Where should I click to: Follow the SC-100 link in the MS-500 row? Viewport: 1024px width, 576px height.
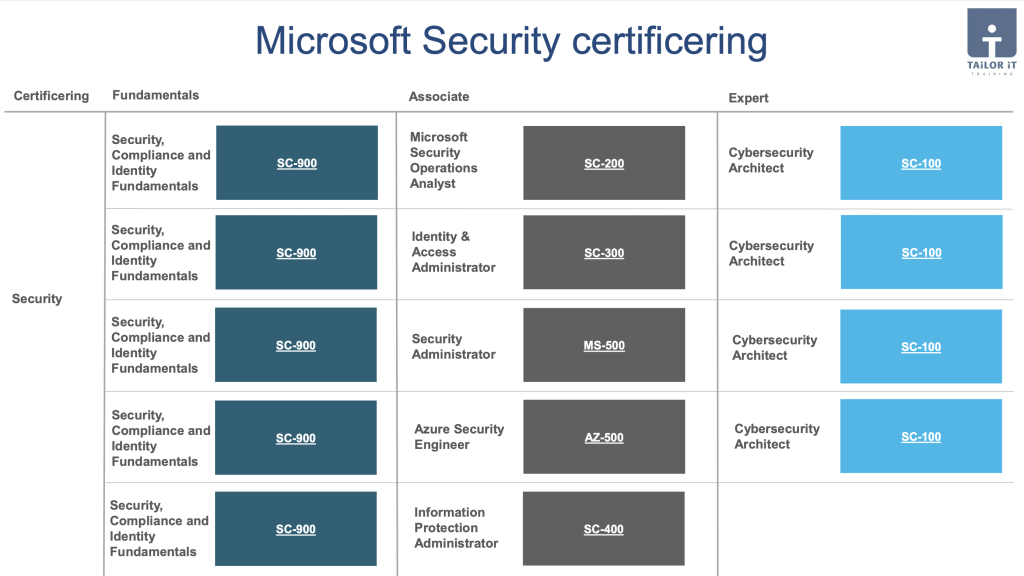921,347
